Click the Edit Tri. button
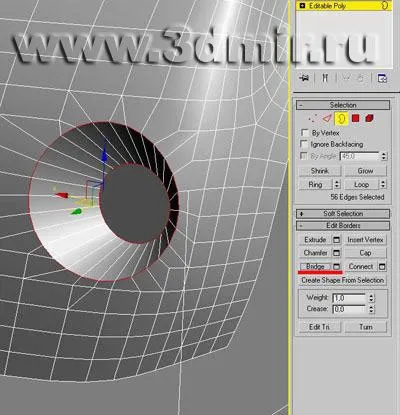Screen dimensions: 400x415 [x=320, y=327]
